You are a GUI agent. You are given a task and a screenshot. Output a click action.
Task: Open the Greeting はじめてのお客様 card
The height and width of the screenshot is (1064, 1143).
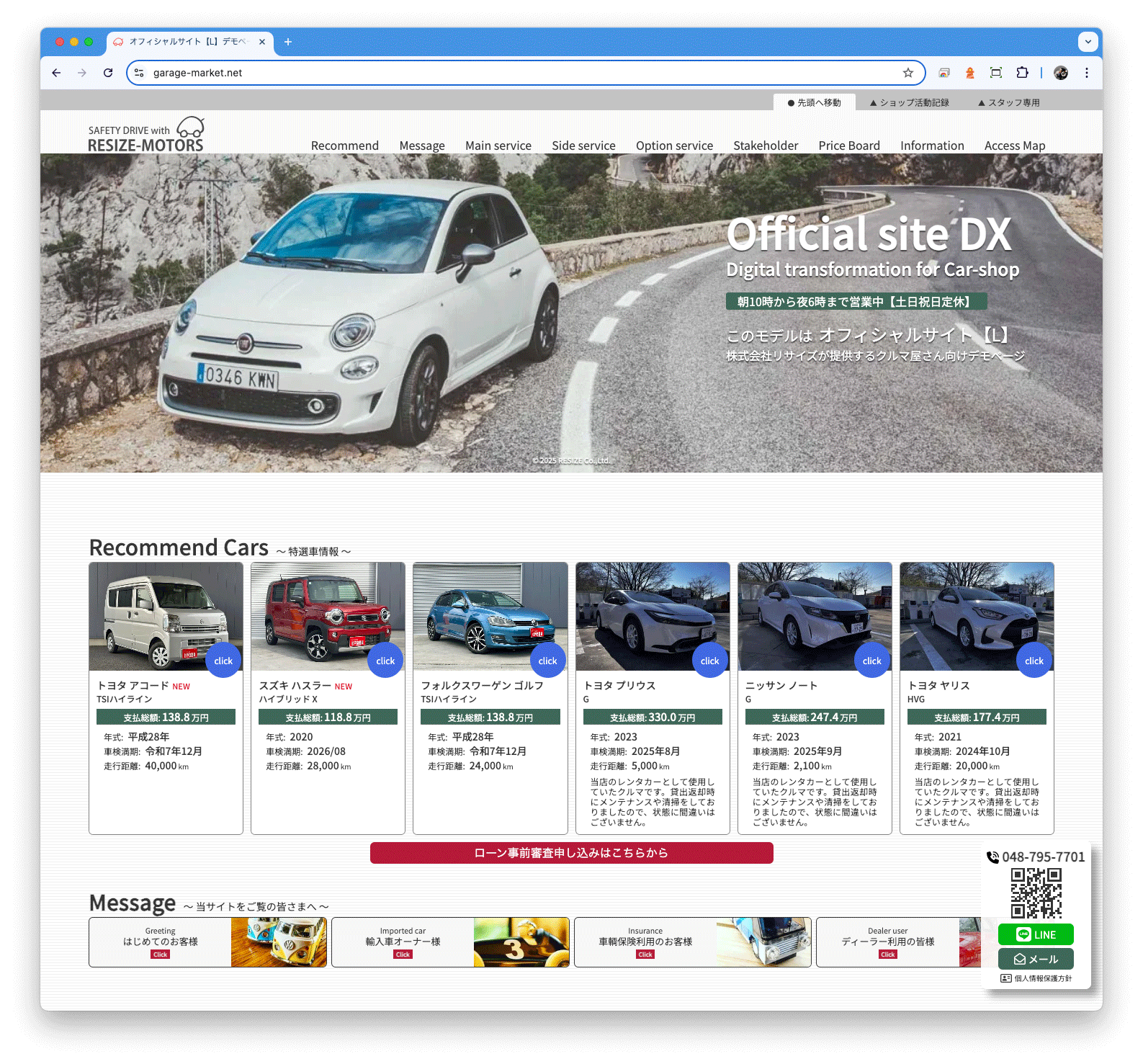[x=207, y=942]
